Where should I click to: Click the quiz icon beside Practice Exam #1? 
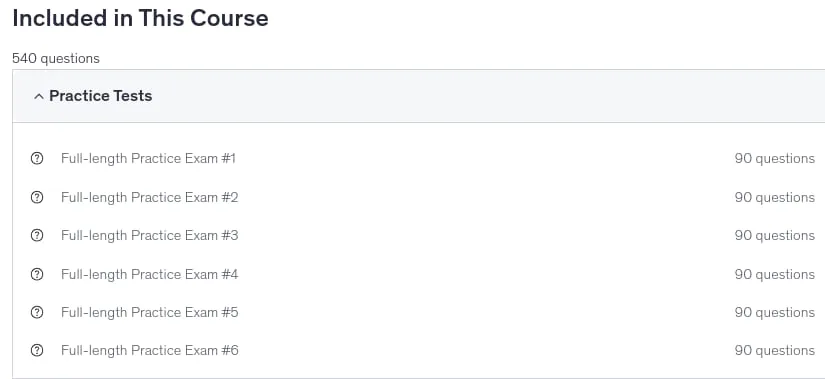37,158
